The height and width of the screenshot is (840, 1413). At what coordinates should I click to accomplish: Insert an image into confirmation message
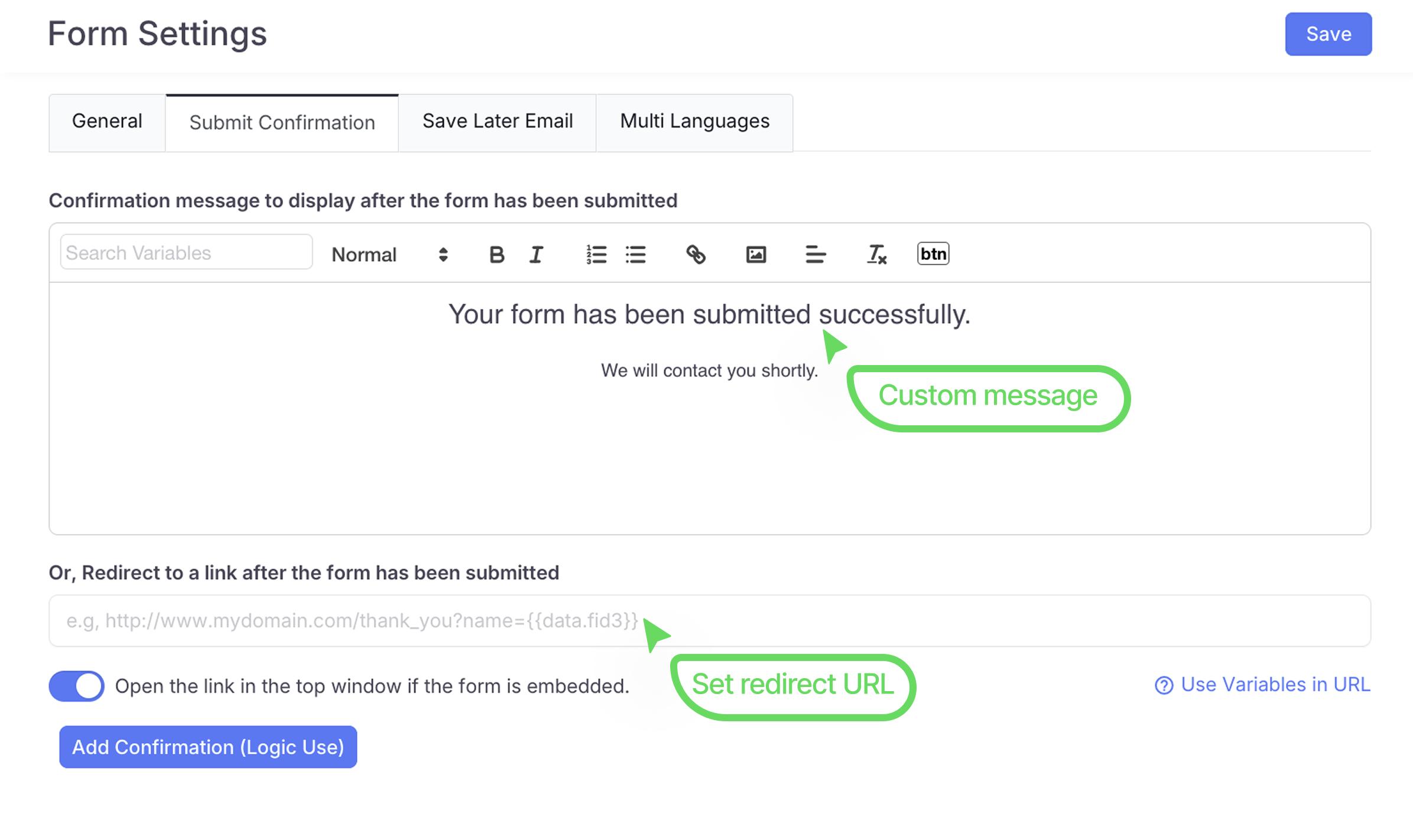(756, 255)
